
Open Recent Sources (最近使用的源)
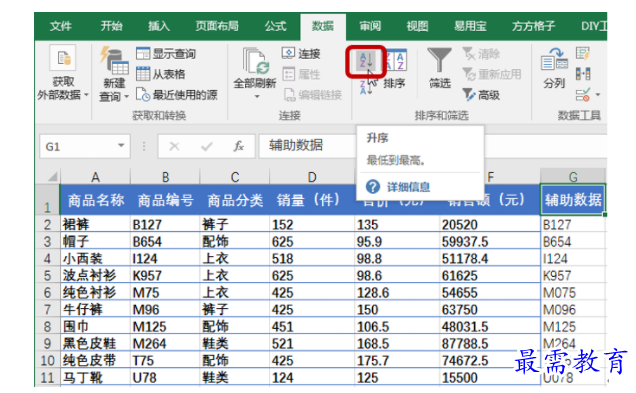(x=176, y=95)
